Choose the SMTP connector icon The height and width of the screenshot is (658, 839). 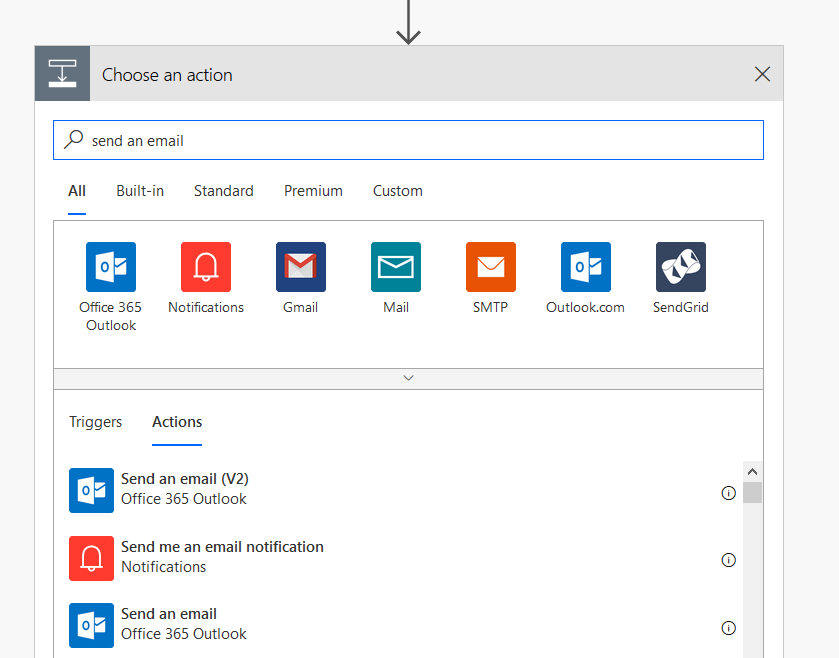pyautogui.click(x=491, y=267)
